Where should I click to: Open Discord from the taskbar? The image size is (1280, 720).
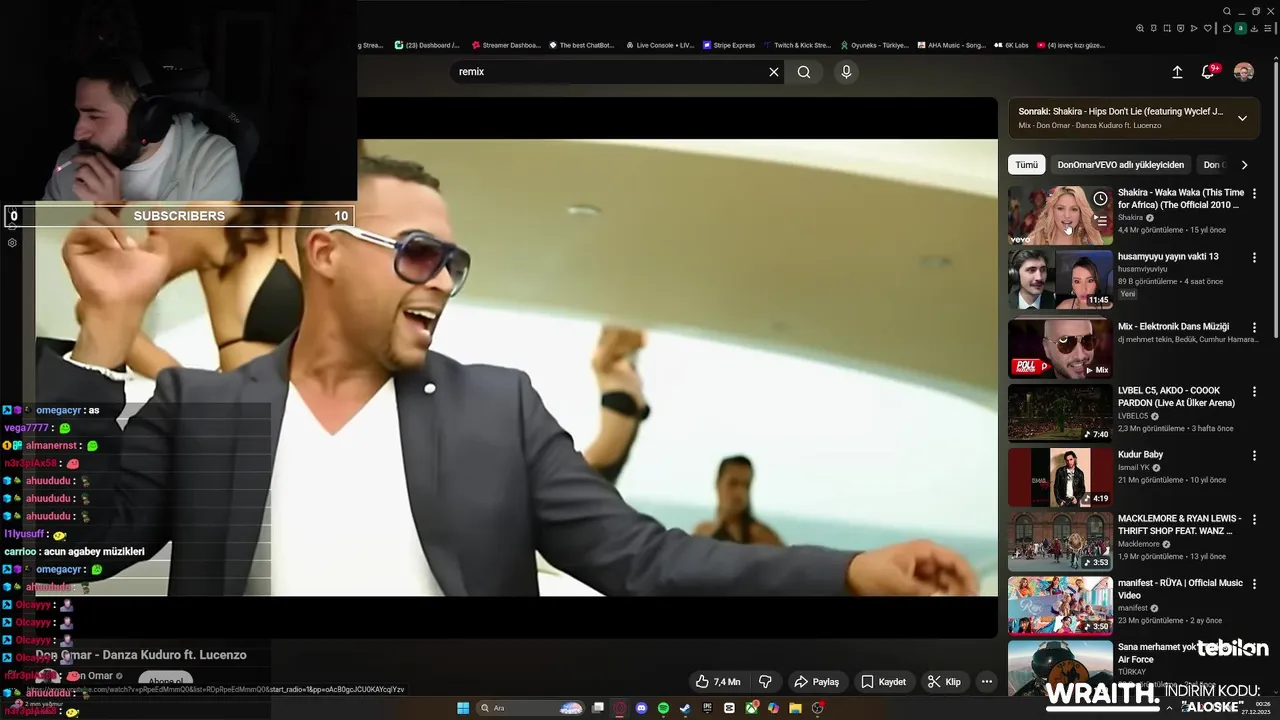(x=641, y=708)
